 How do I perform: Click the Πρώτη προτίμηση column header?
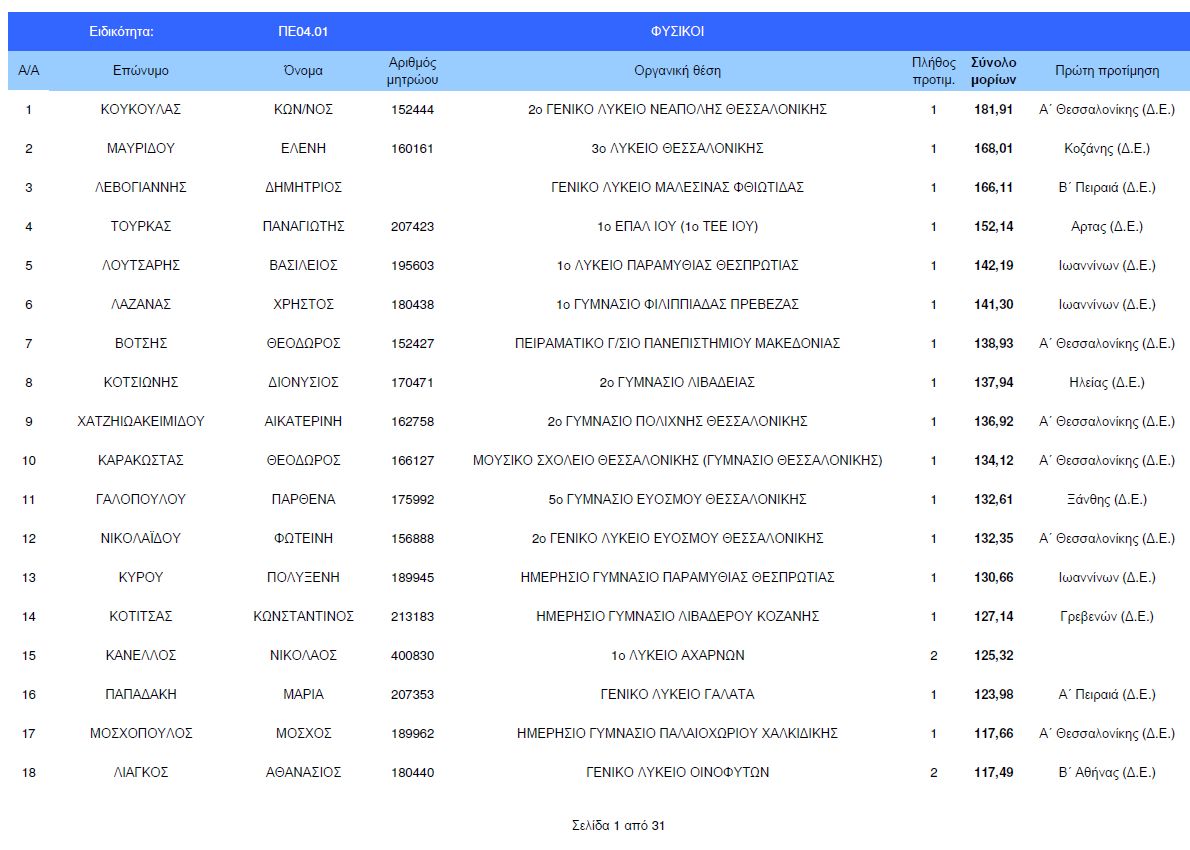pyautogui.click(x=1107, y=71)
